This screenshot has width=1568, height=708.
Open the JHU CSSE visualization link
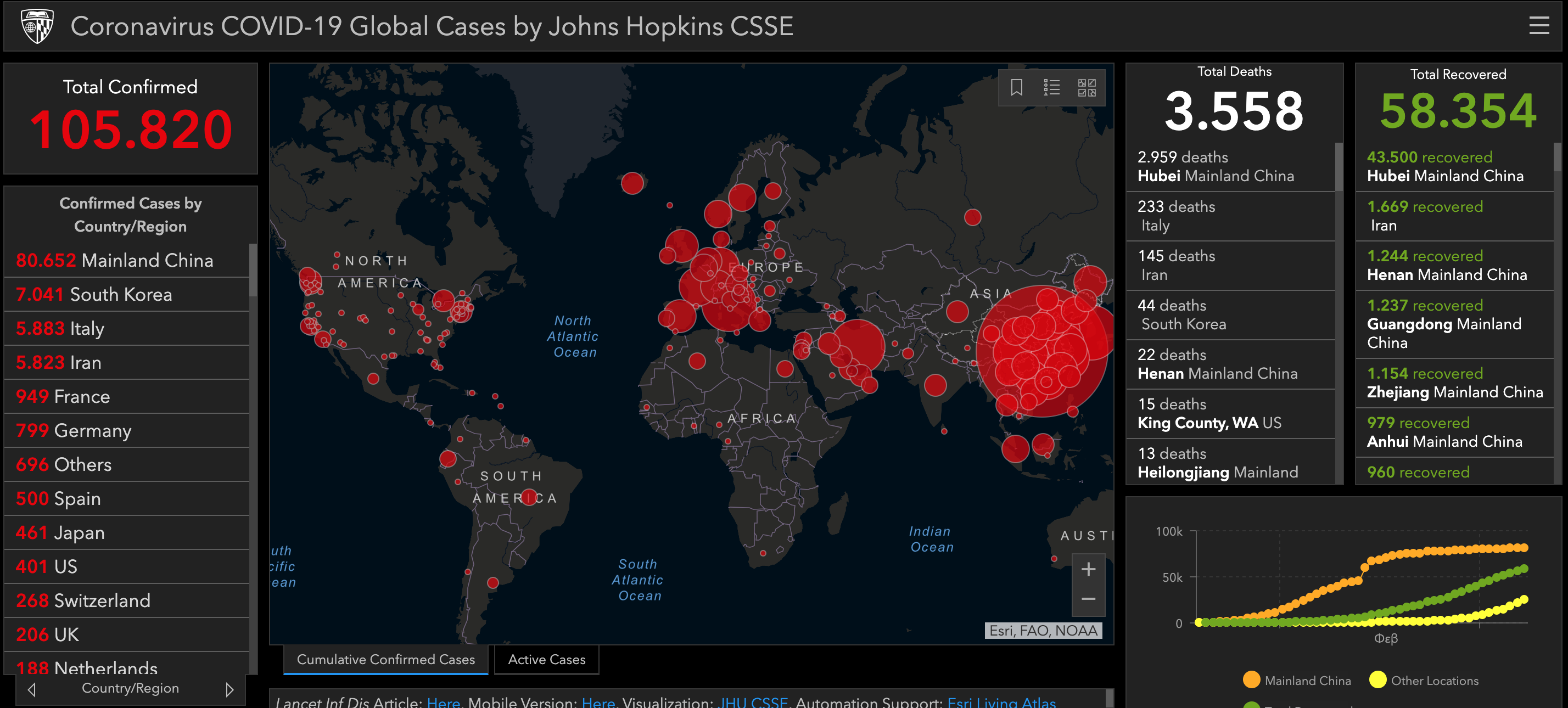(x=753, y=702)
